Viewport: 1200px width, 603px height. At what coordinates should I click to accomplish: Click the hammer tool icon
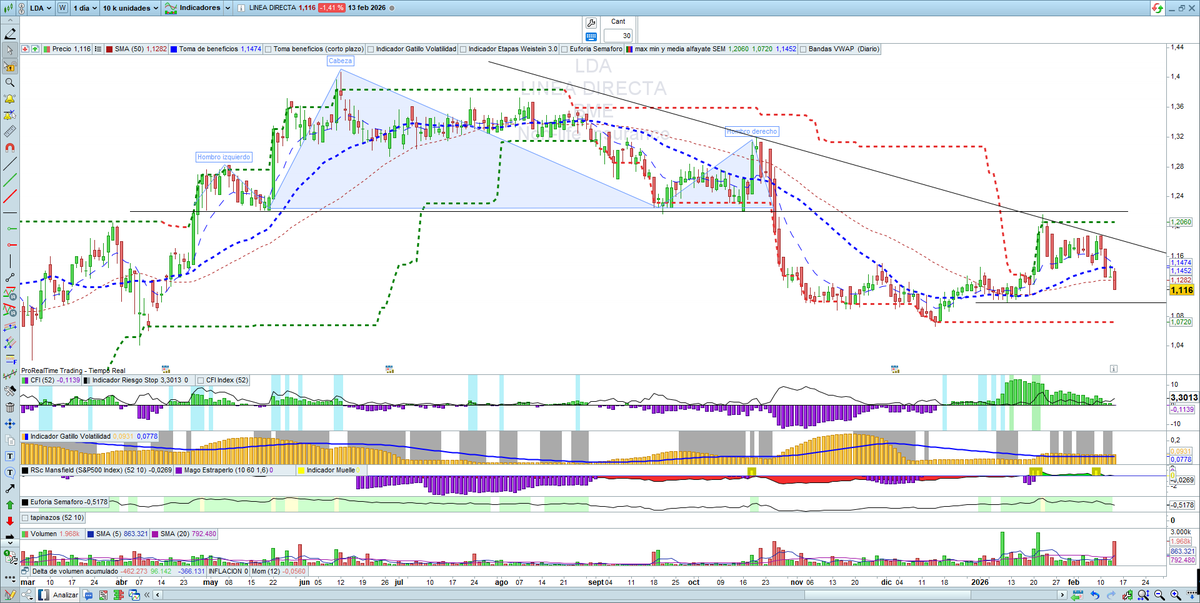tap(10, 390)
